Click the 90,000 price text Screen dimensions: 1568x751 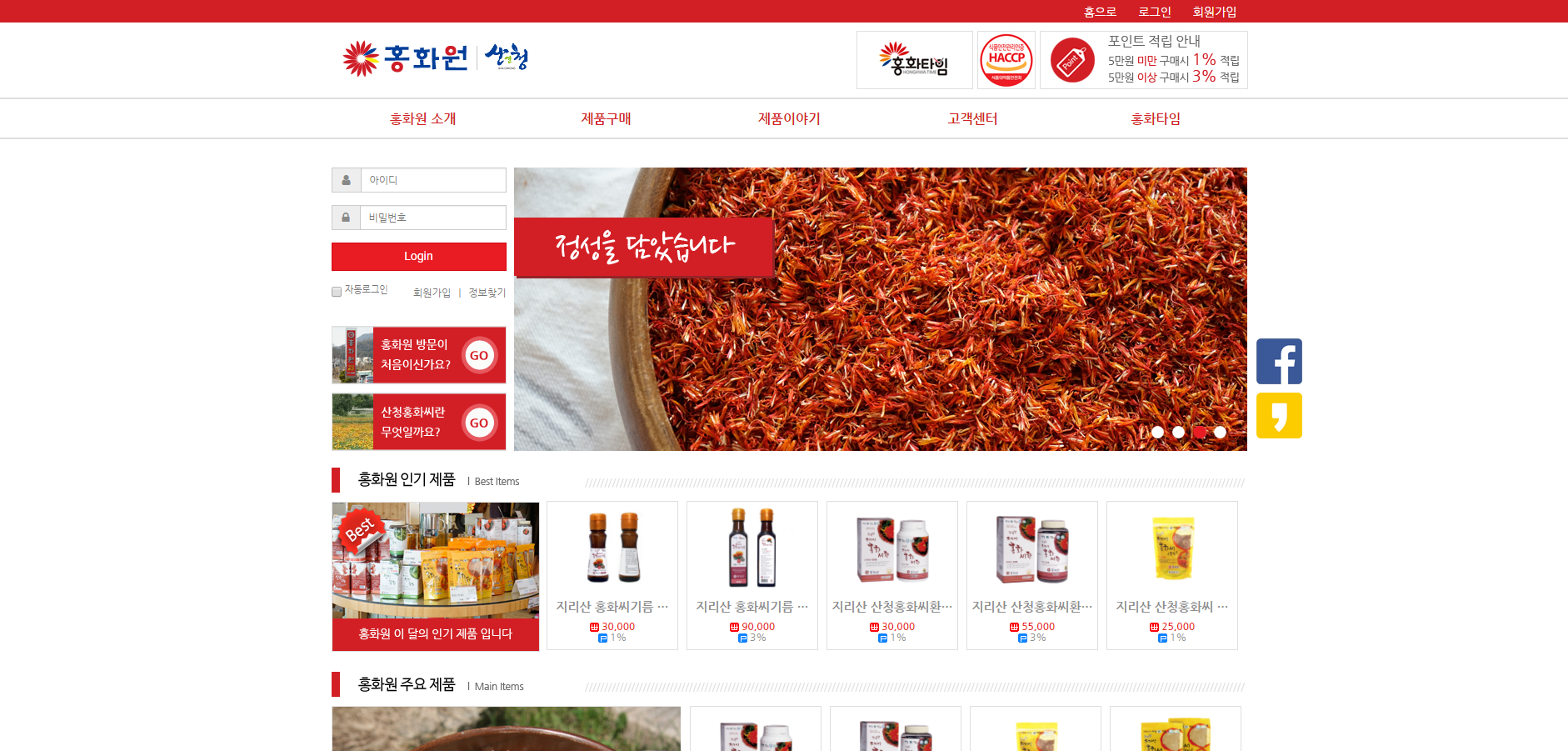click(x=758, y=627)
